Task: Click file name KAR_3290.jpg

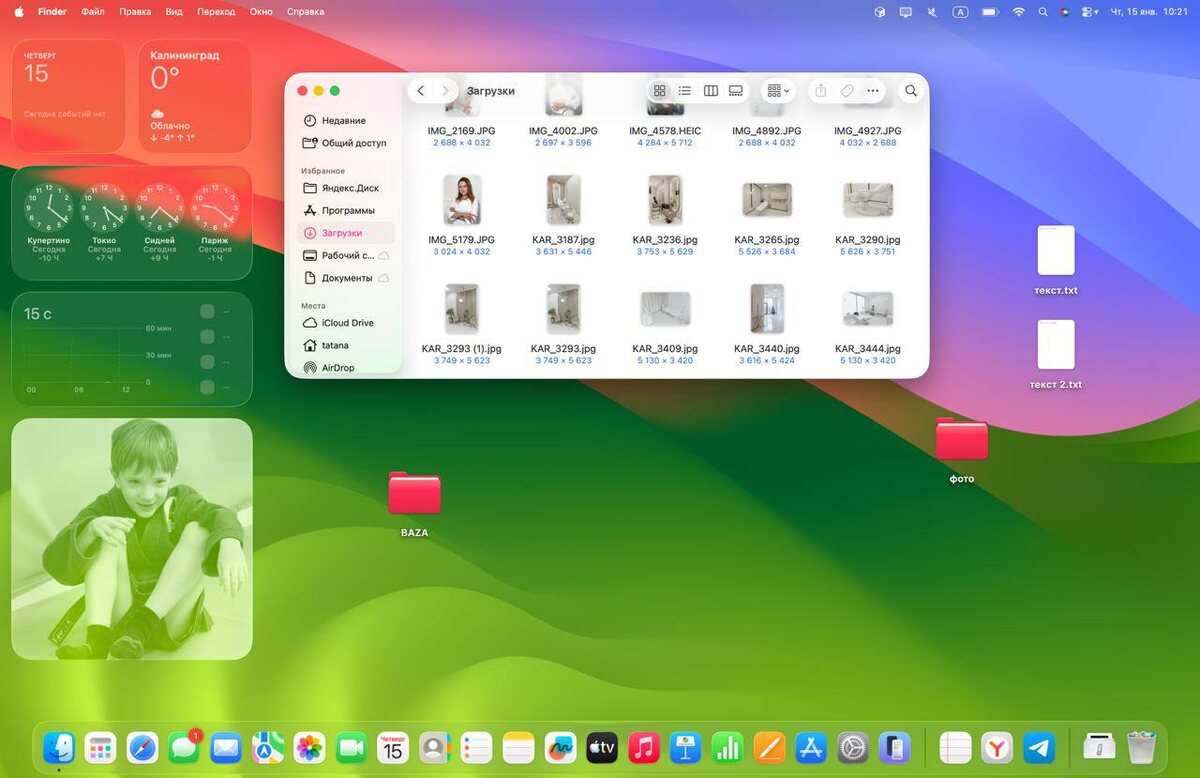Action: pyautogui.click(x=868, y=240)
